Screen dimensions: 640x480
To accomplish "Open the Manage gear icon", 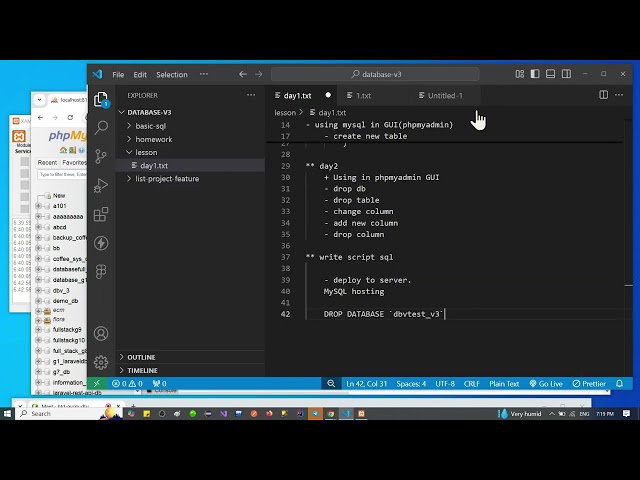I will tap(101, 362).
